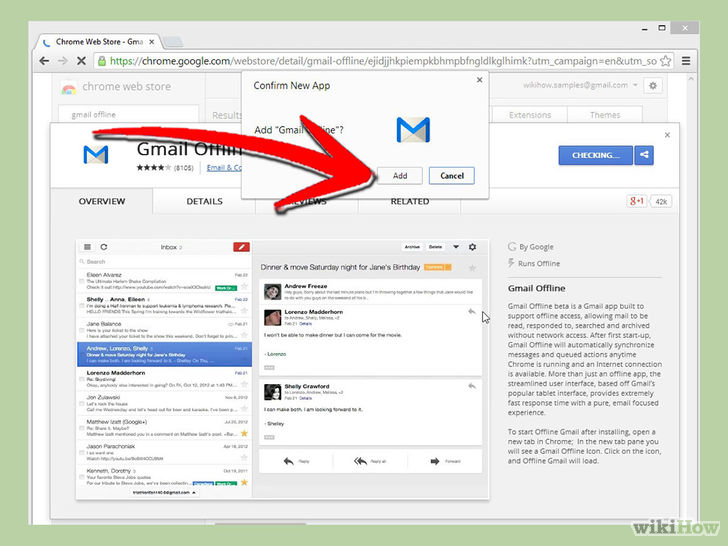Click the gmail offline search field

click(x=129, y=114)
